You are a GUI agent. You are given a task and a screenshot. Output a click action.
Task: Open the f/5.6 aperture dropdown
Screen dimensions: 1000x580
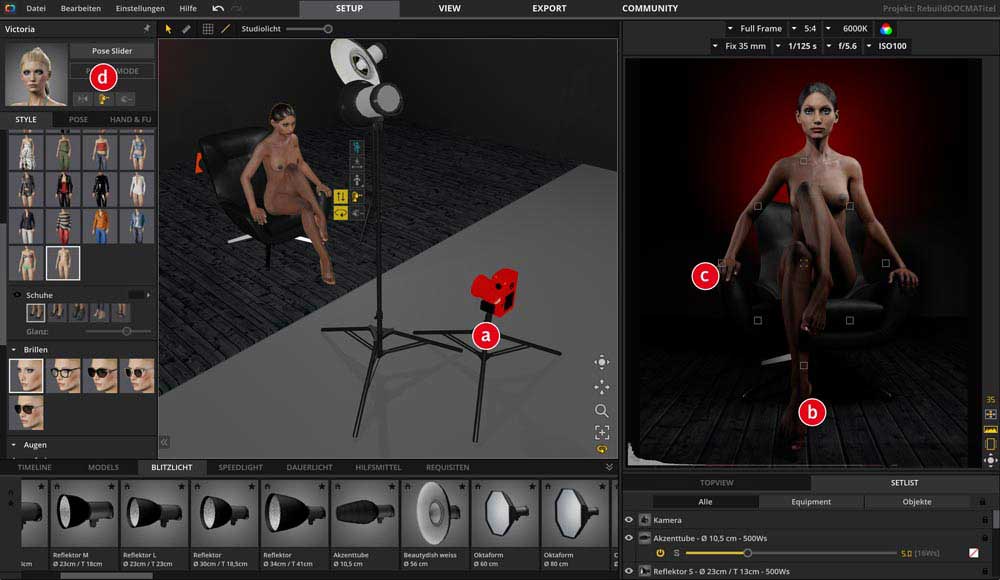(x=841, y=46)
